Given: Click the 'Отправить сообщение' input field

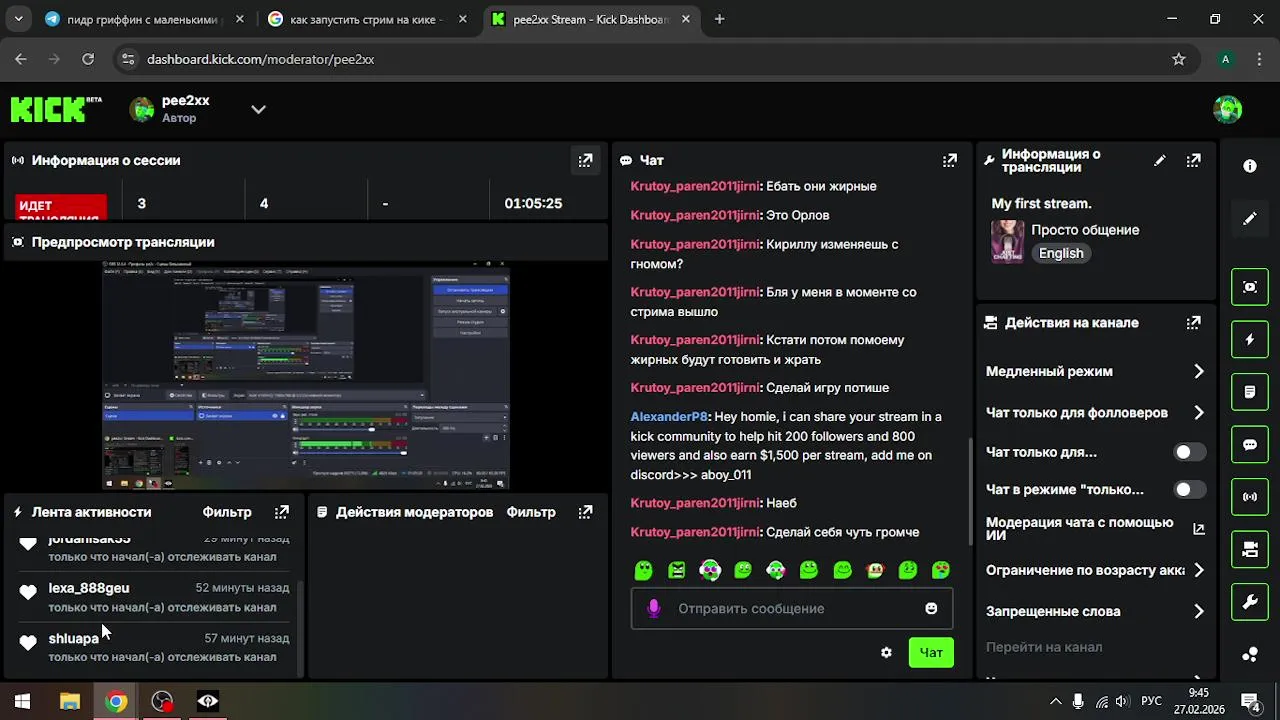Looking at the screenshot, I should click(x=792, y=608).
